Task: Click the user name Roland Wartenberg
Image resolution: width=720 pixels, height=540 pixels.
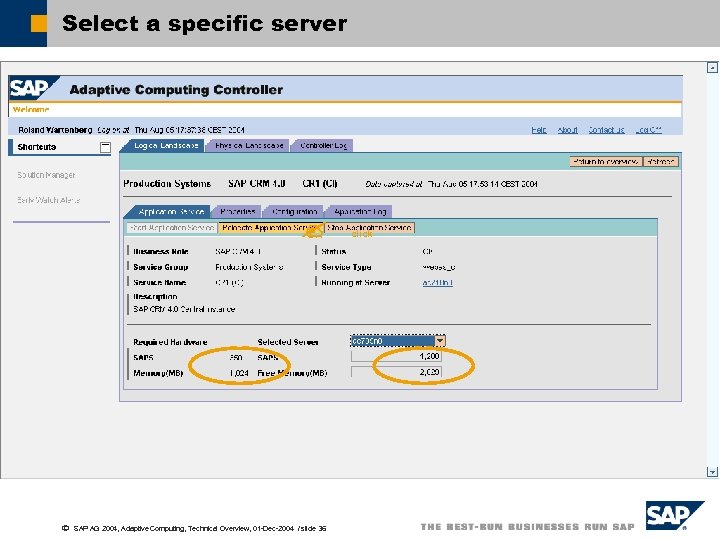Action: tap(56, 130)
